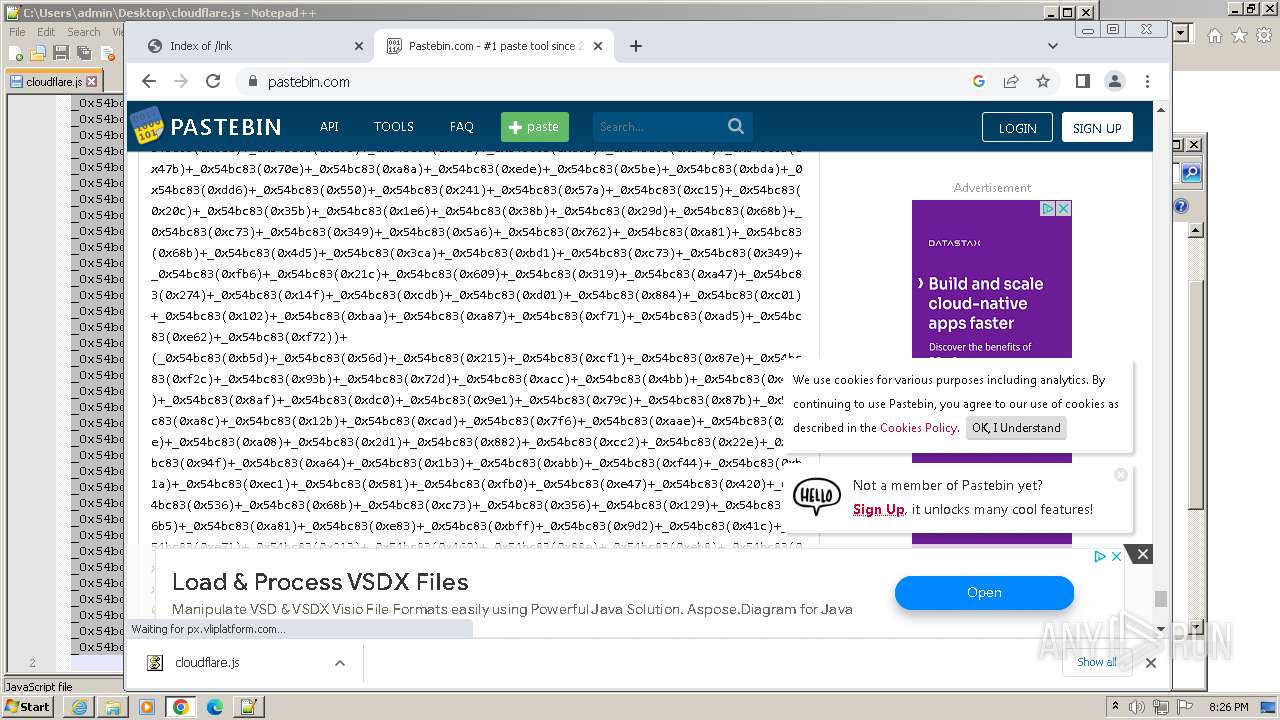Open Internet Explorer from taskbar
This screenshot has width=1280, height=720.
79,707
